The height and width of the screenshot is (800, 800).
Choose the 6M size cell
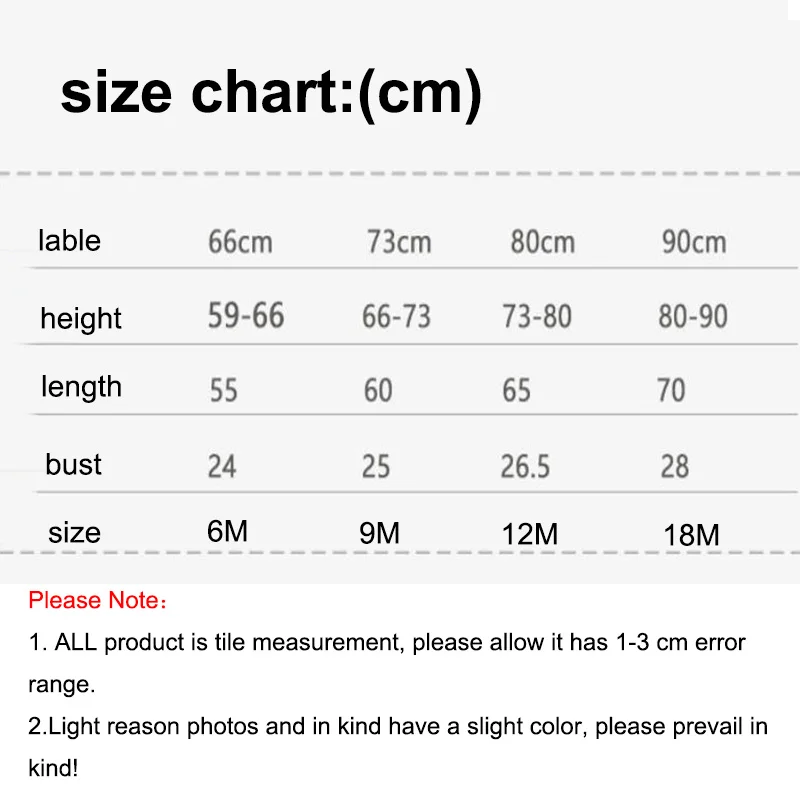pyautogui.click(x=227, y=531)
